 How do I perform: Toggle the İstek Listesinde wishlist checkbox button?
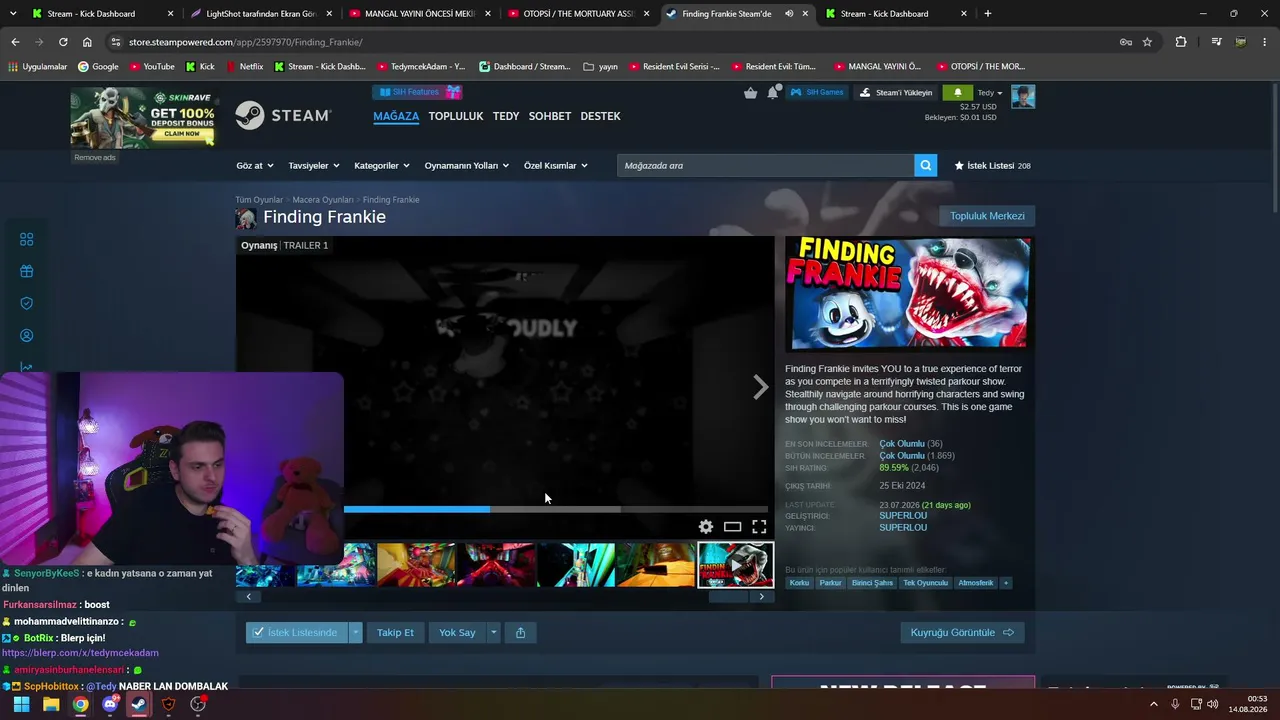click(297, 632)
